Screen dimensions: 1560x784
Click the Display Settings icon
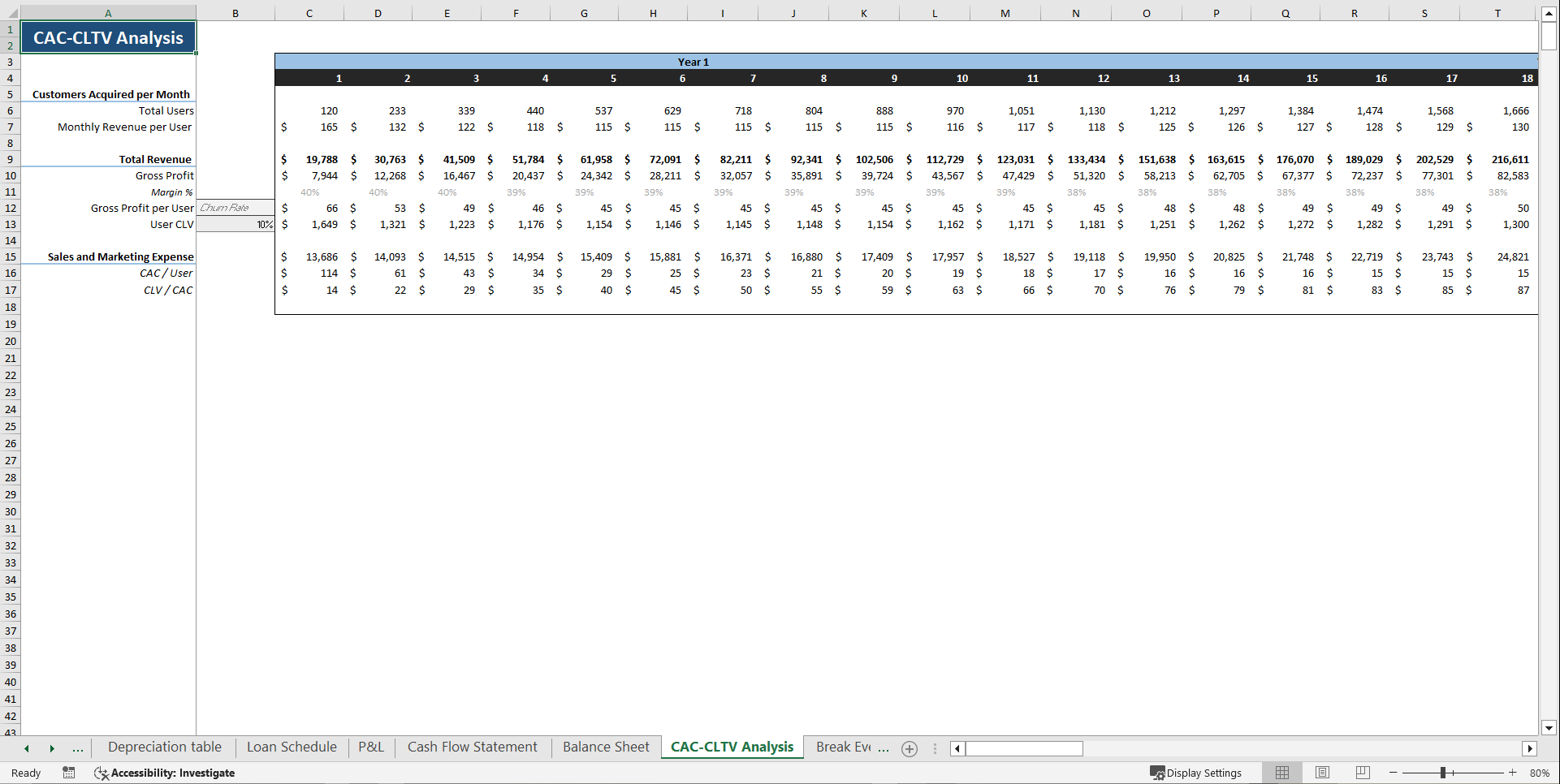[x=1156, y=773]
